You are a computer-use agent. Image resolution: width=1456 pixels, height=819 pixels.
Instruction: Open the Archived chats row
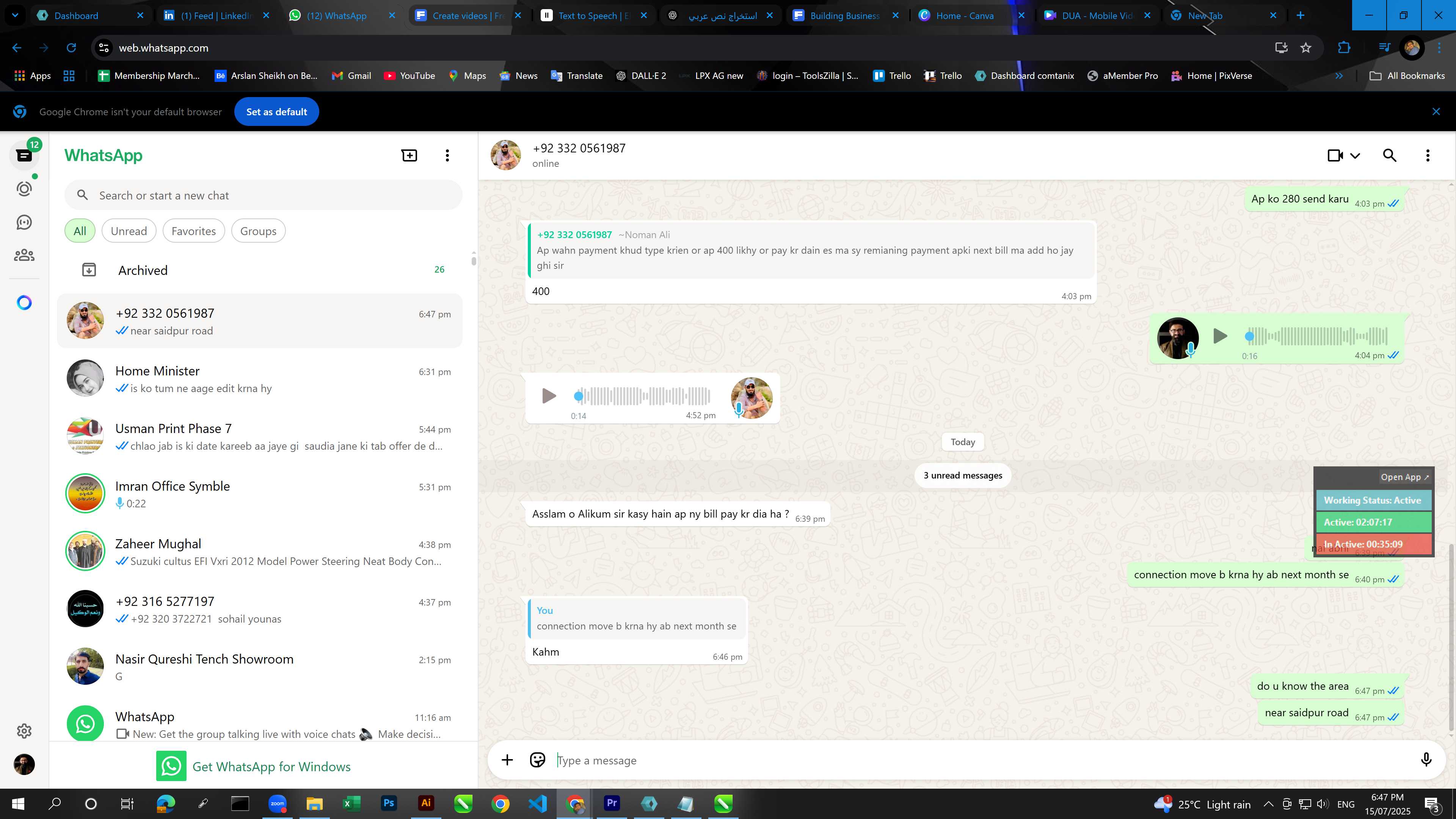(259, 270)
